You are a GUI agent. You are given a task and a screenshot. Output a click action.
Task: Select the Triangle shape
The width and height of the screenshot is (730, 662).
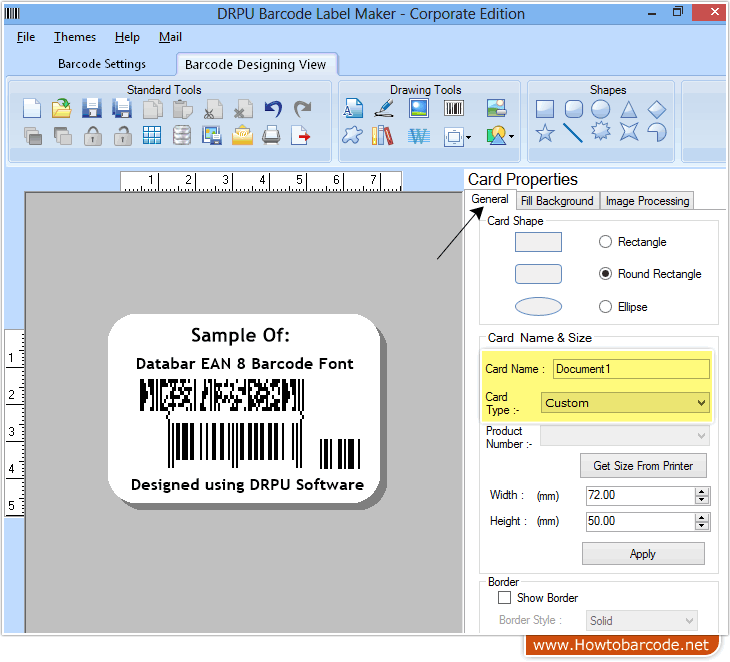coord(629,109)
